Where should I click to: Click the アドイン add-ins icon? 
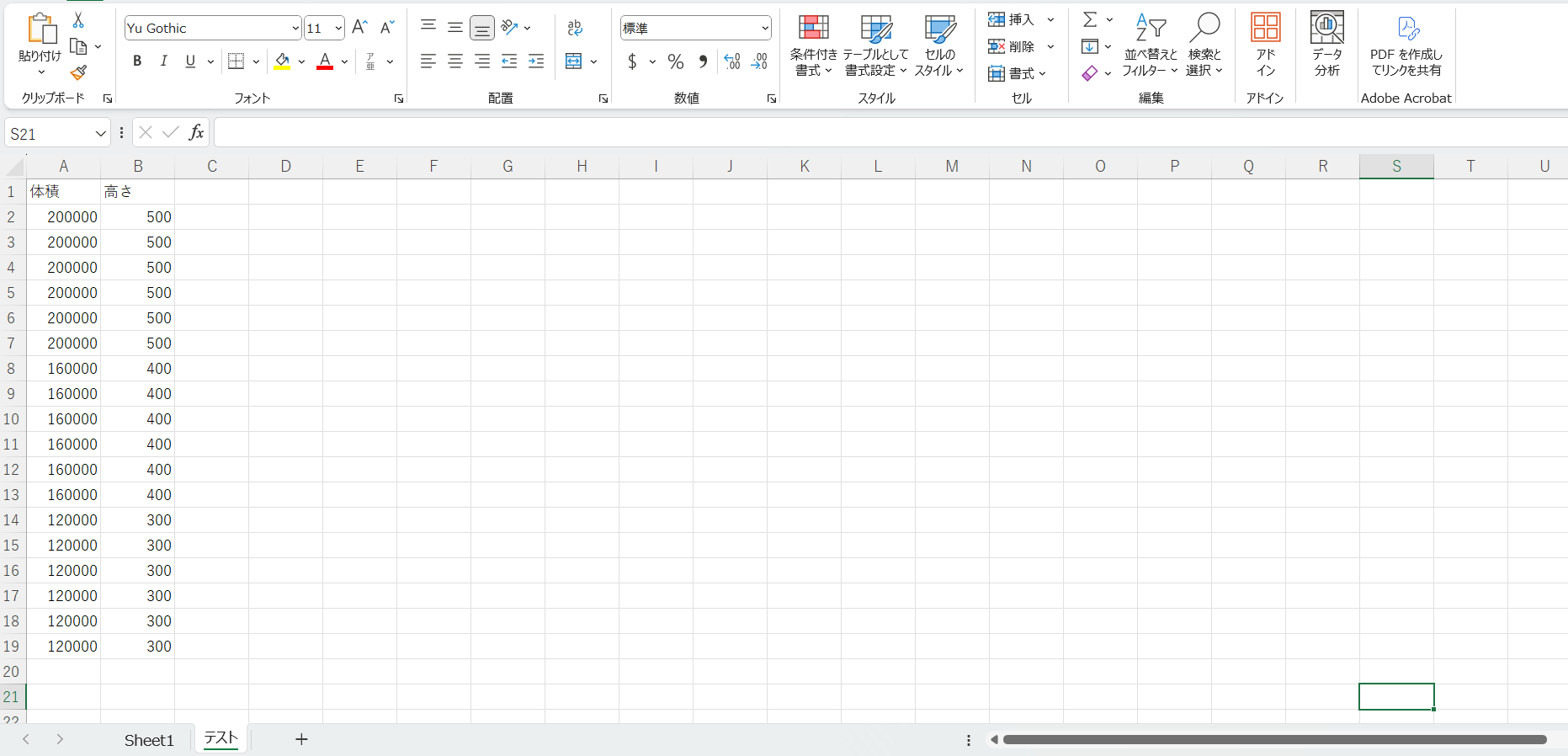[x=1265, y=45]
